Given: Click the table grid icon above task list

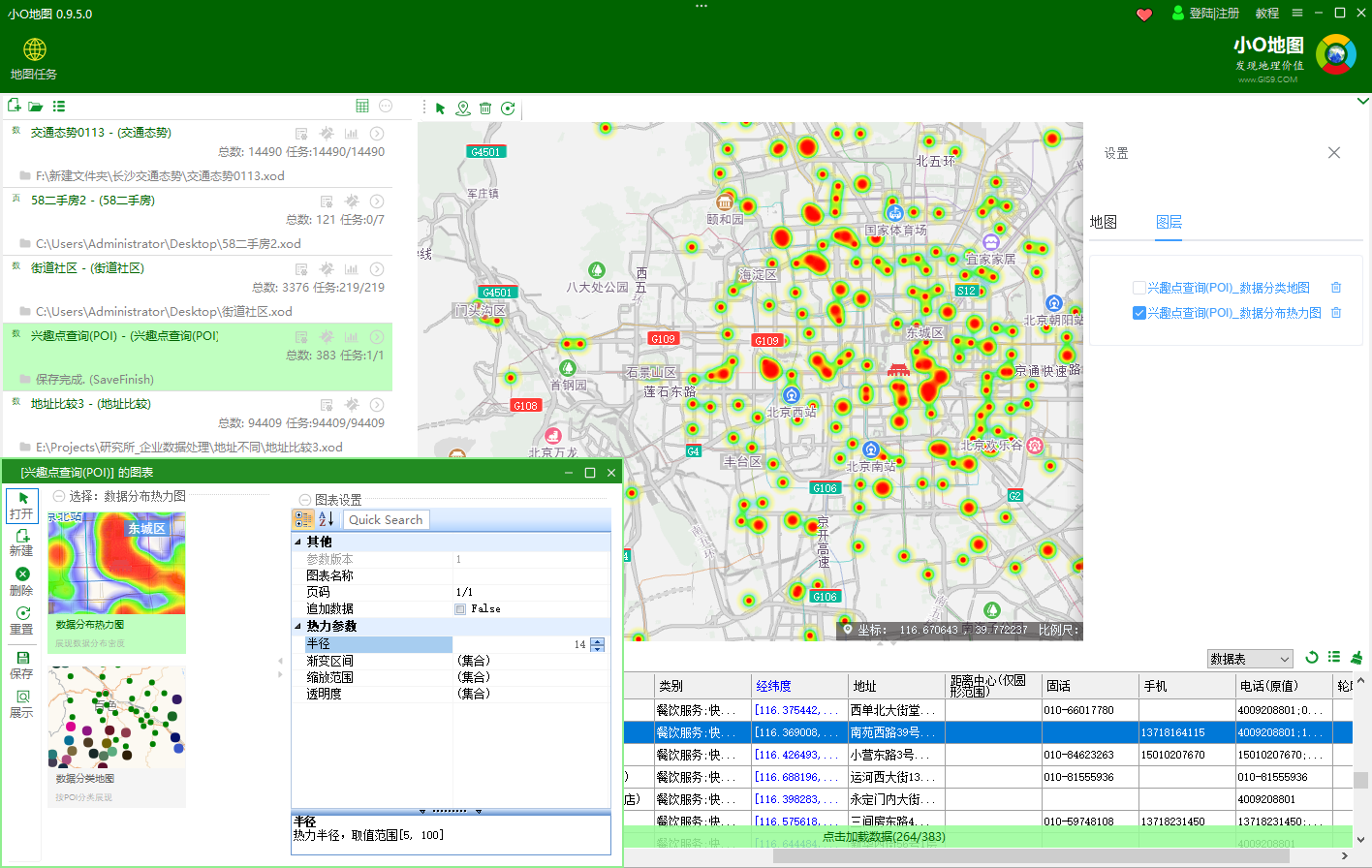Looking at the screenshot, I should [x=362, y=106].
